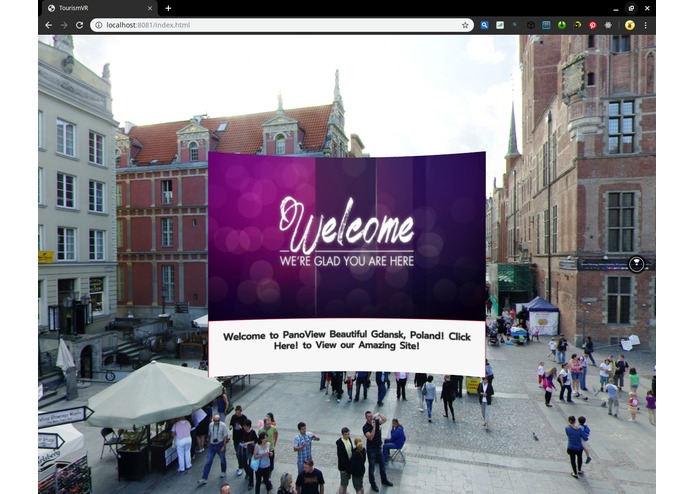Restore down the Chrome window
Screen dimensions: 695x494
(631, 8)
